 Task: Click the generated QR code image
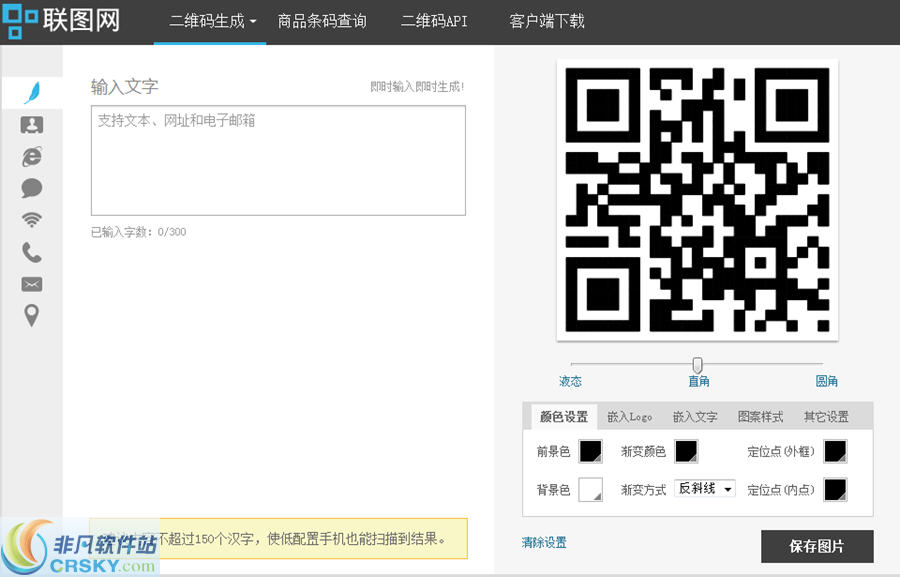pos(697,200)
